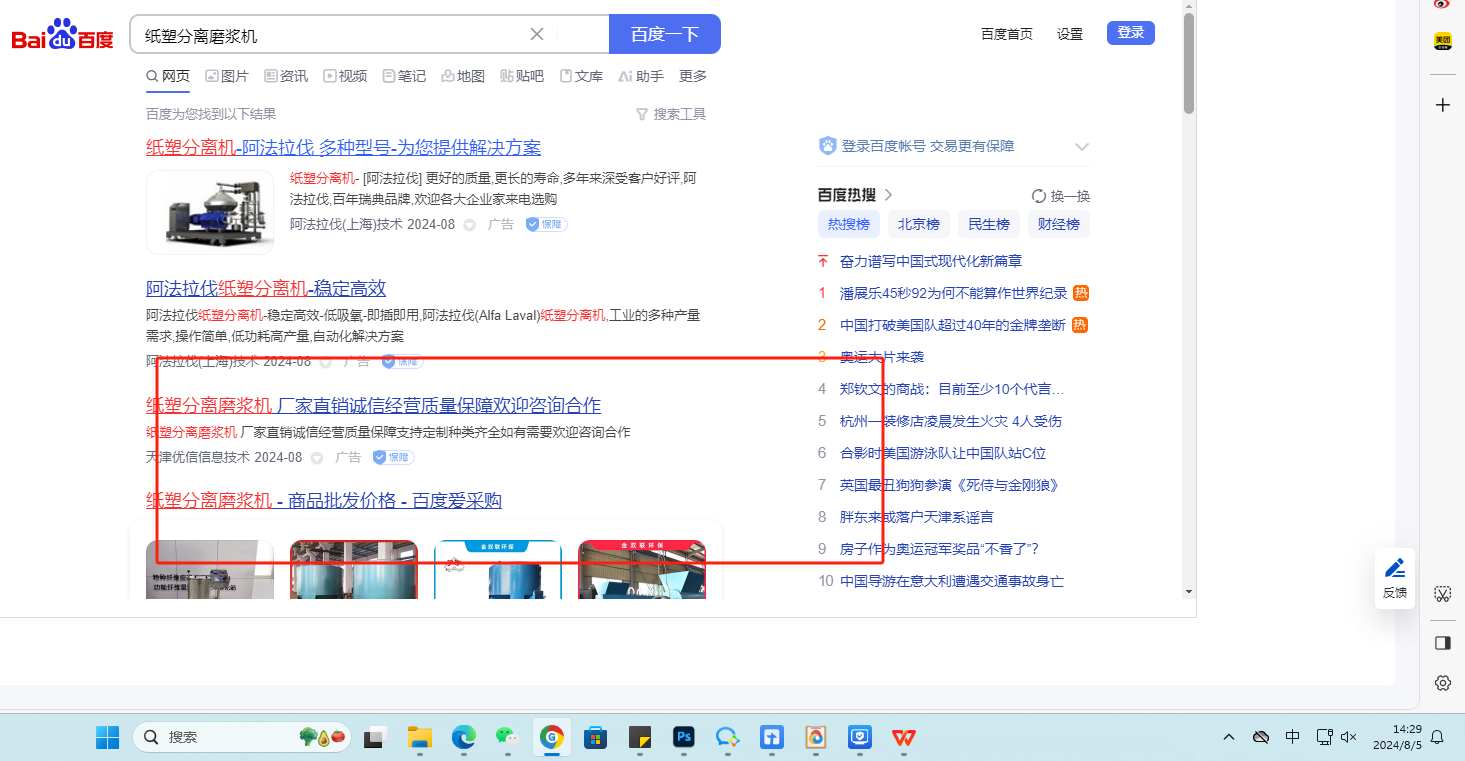Expand the 登录百度帐号 panel chevron

pyautogui.click(x=1081, y=146)
